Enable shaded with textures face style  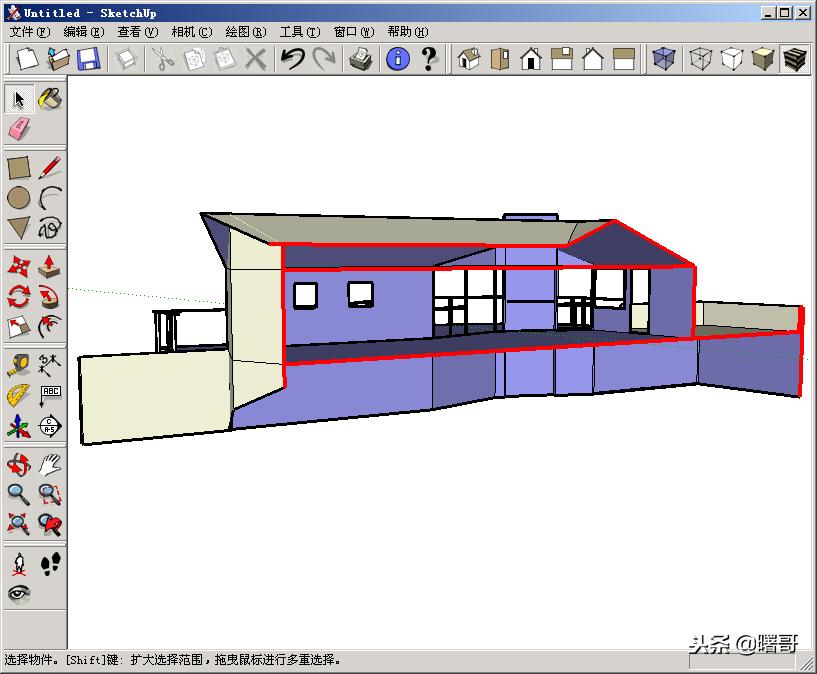(793, 60)
